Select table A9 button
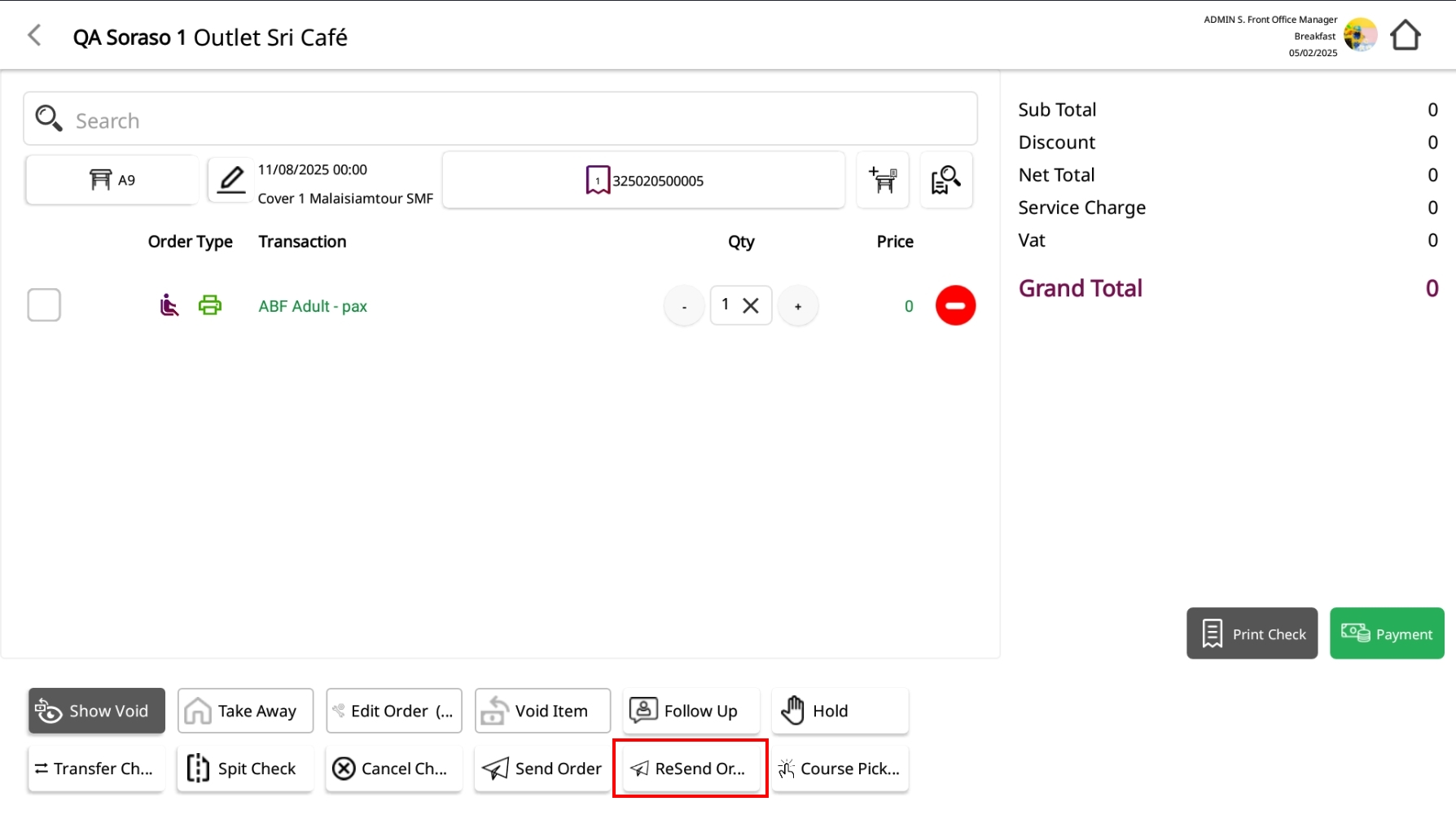The height and width of the screenshot is (819, 1456). (x=112, y=180)
